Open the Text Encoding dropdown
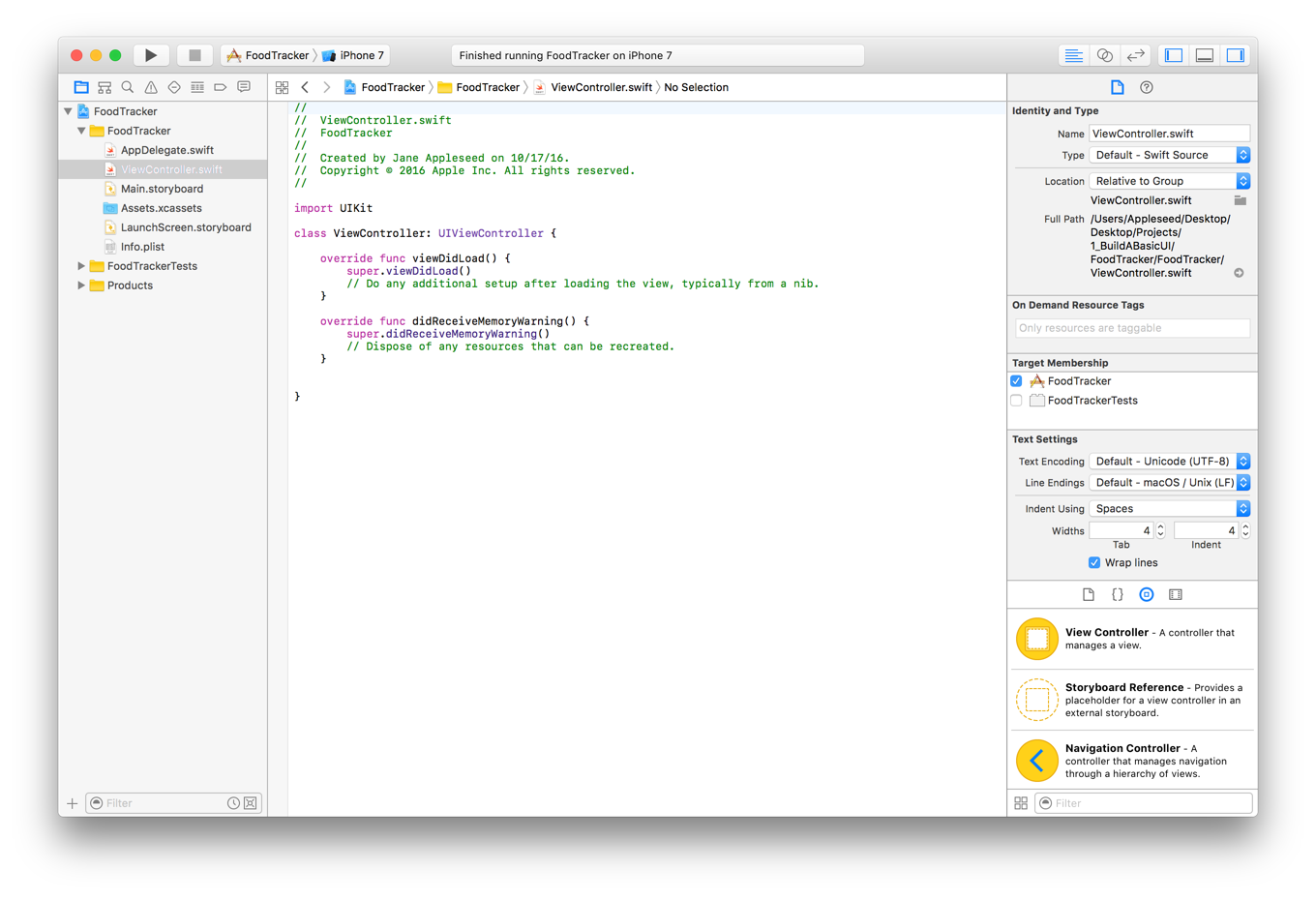 click(1170, 462)
